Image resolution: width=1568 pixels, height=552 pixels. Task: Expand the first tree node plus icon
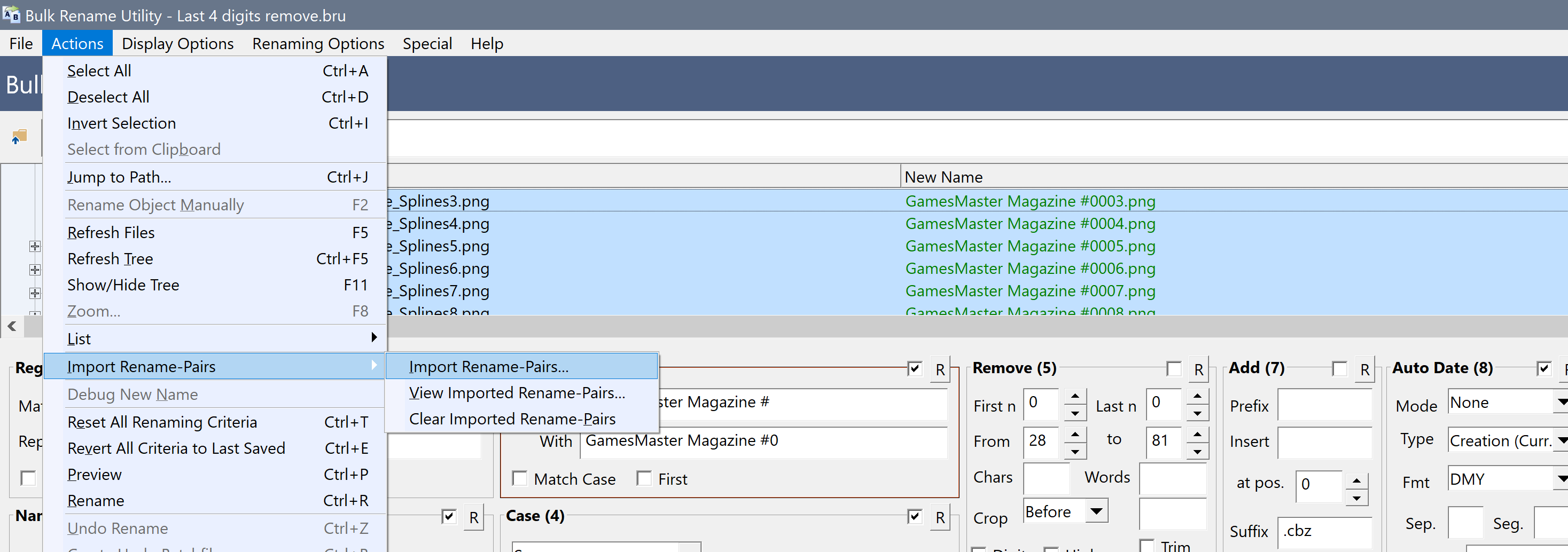point(35,246)
